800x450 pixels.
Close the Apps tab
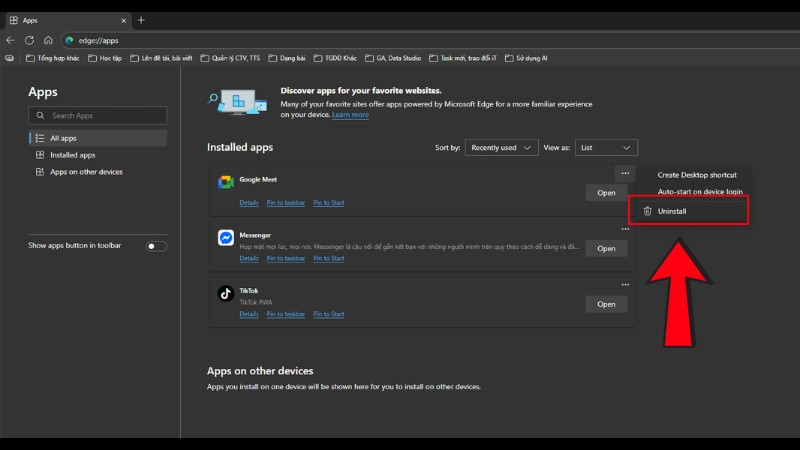point(123,20)
